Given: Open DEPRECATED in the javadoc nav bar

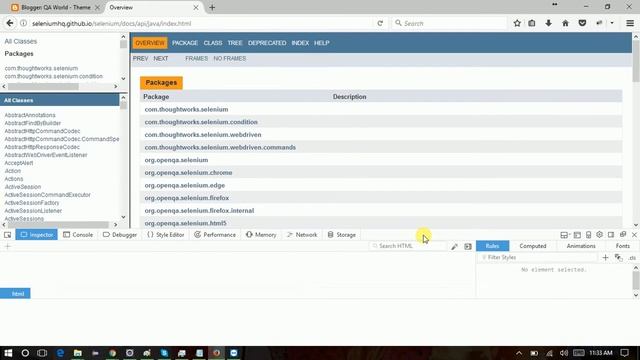Looking at the screenshot, I should [x=267, y=43].
